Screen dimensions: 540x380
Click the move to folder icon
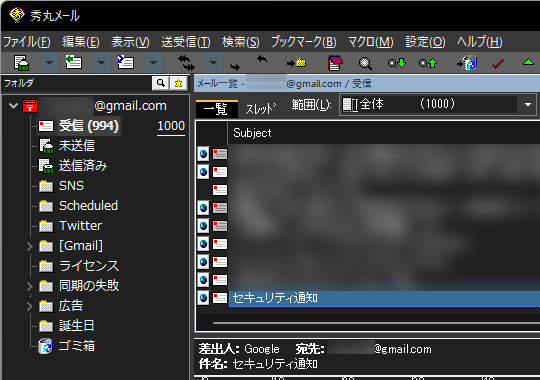point(296,63)
